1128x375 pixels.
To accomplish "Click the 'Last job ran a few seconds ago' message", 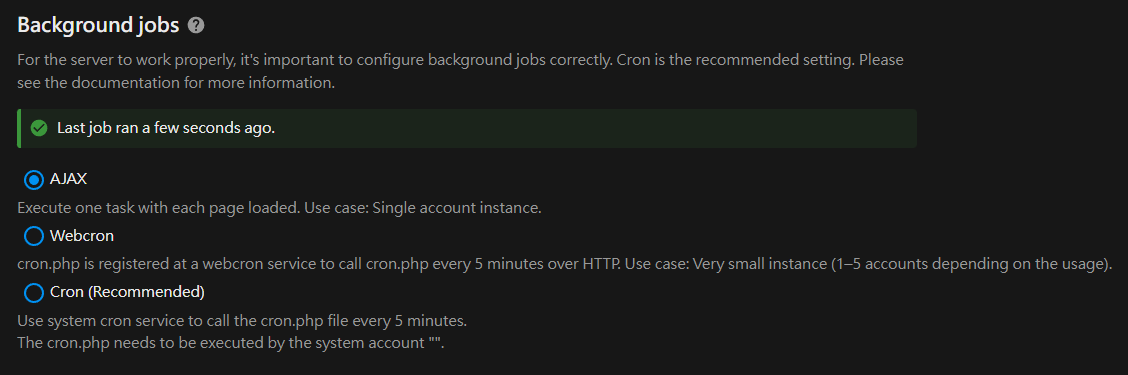I will point(166,129).
